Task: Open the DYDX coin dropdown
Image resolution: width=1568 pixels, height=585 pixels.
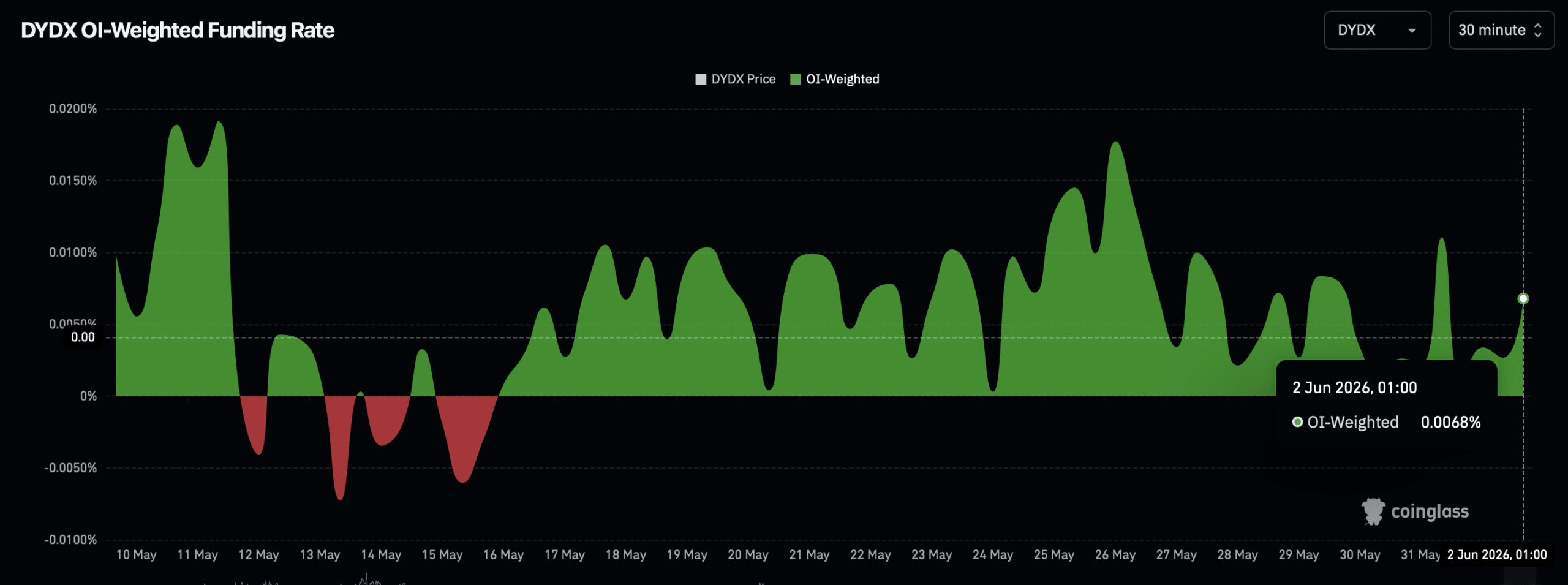Action: coord(1377,30)
